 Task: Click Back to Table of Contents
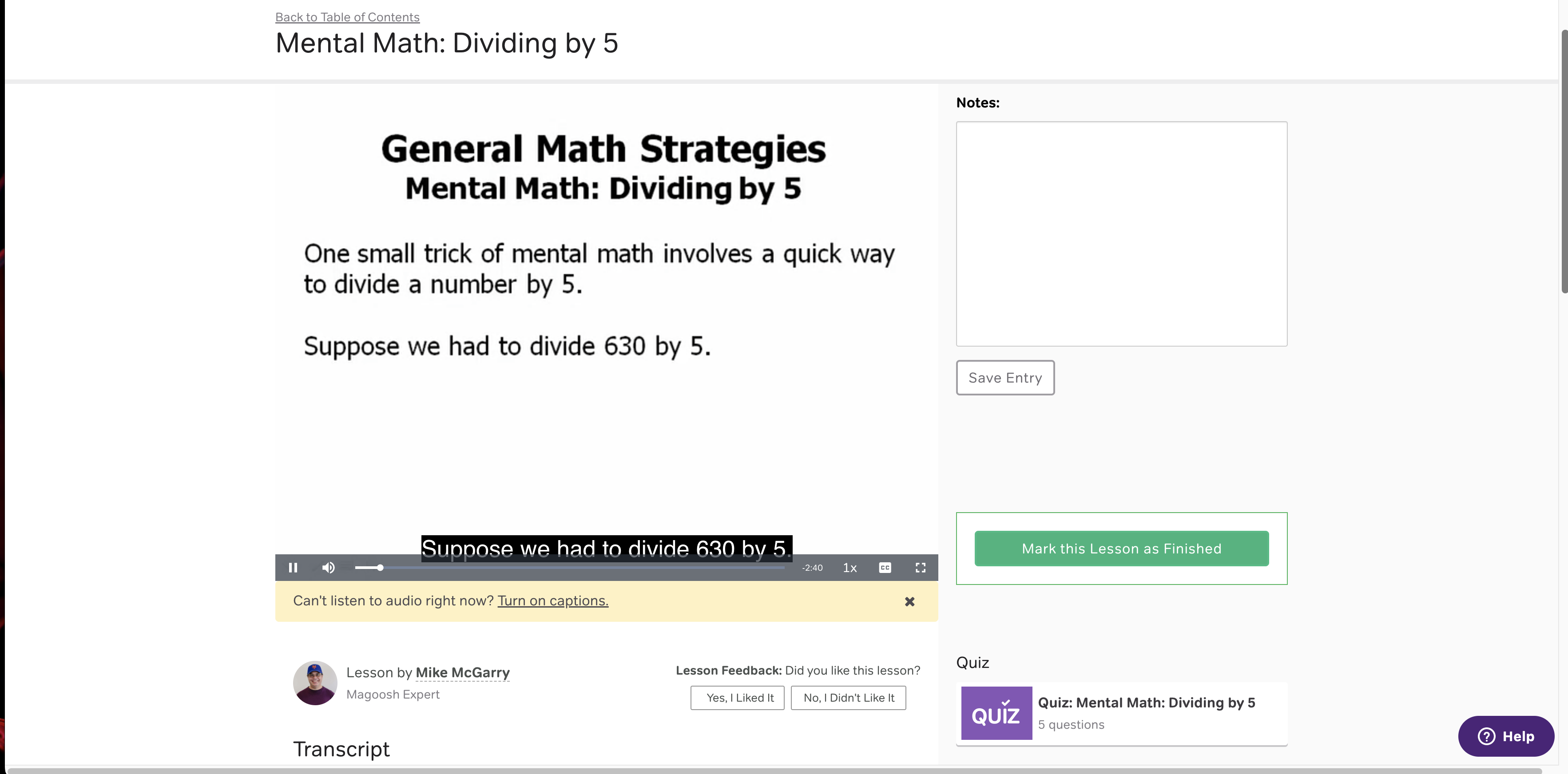[347, 17]
